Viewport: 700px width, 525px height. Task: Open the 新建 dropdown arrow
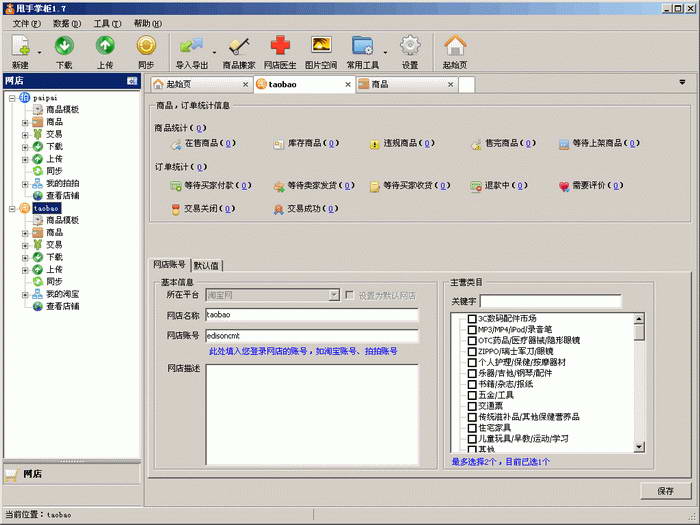click(39, 53)
